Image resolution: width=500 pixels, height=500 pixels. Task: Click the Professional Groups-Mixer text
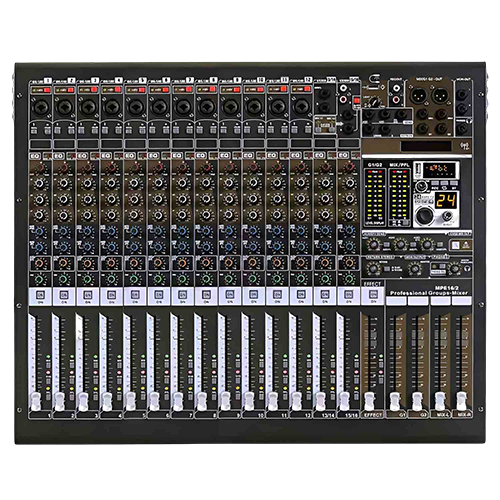coord(429,293)
